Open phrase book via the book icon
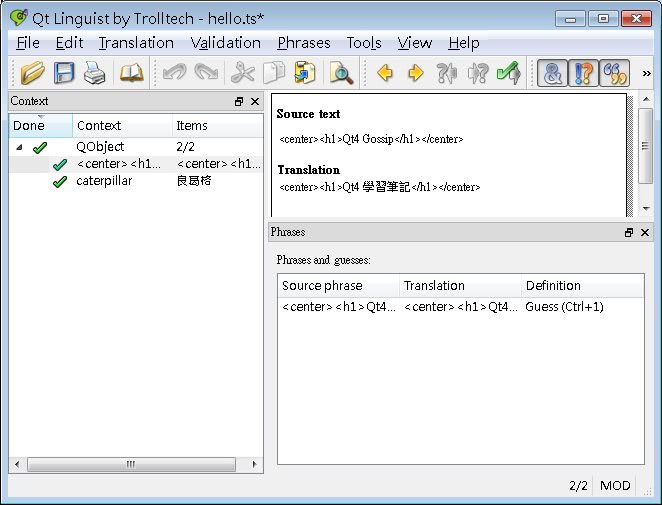 click(132, 73)
